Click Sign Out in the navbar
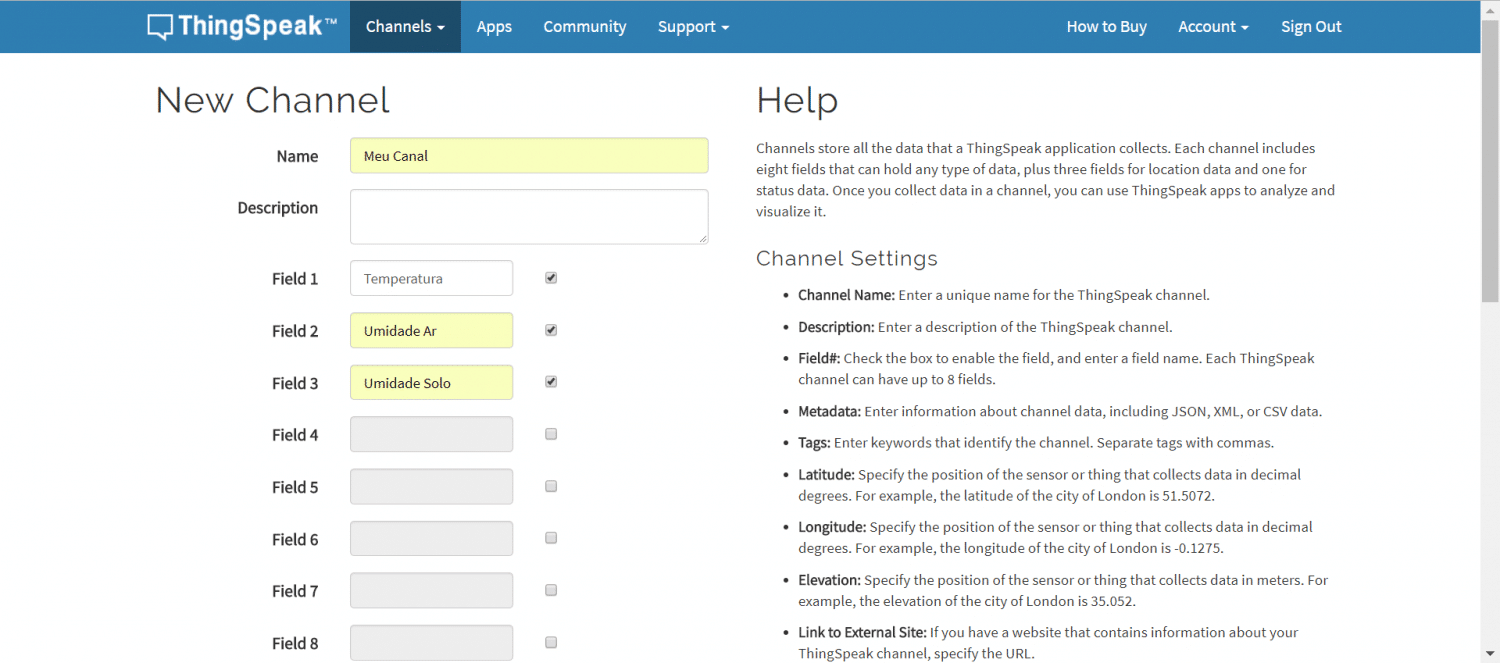Screen dimensions: 1500x663 [1311, 27]
